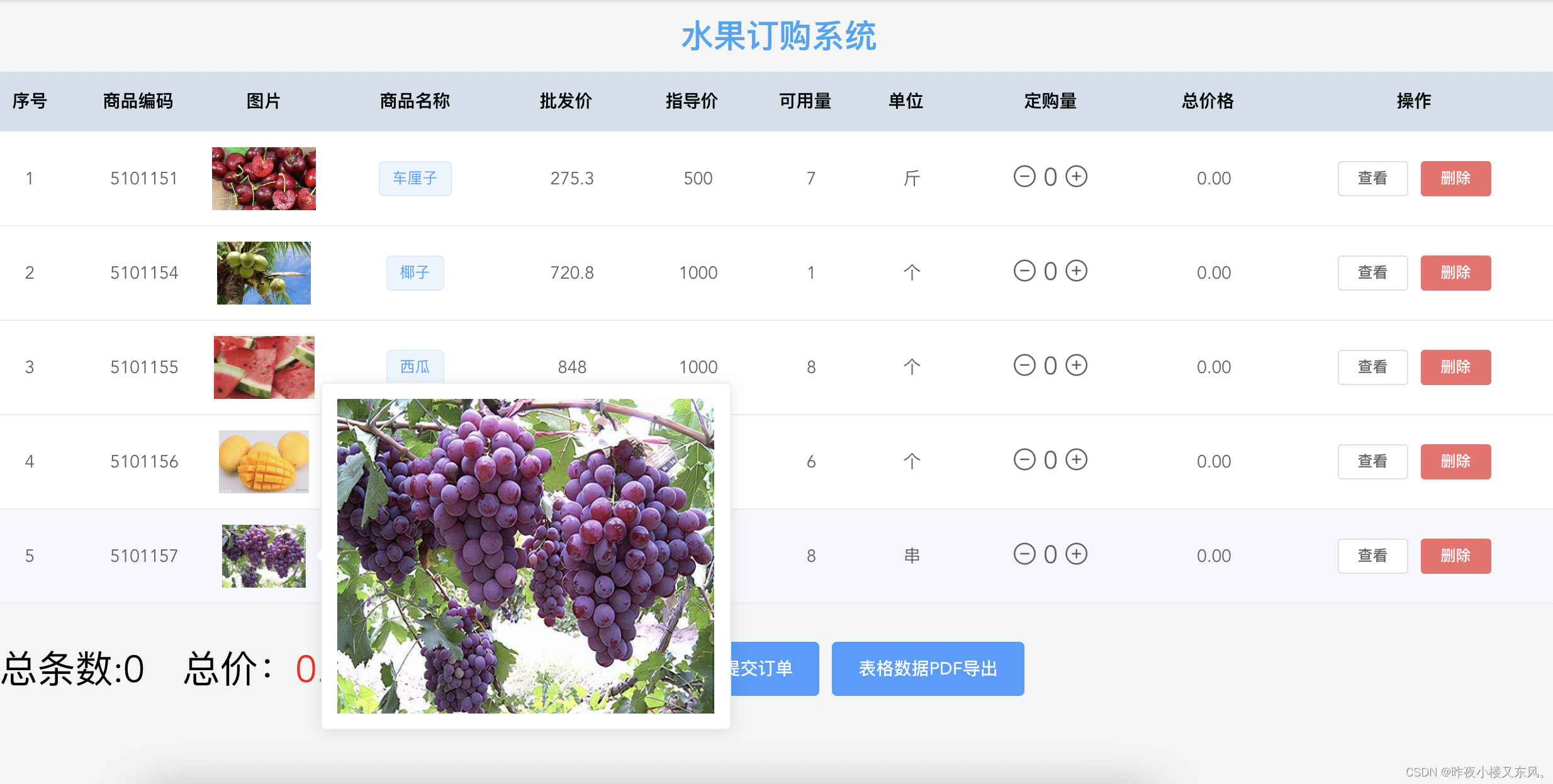
Task: Export table using 表格数据PDF导出 button
Action: 928,669
